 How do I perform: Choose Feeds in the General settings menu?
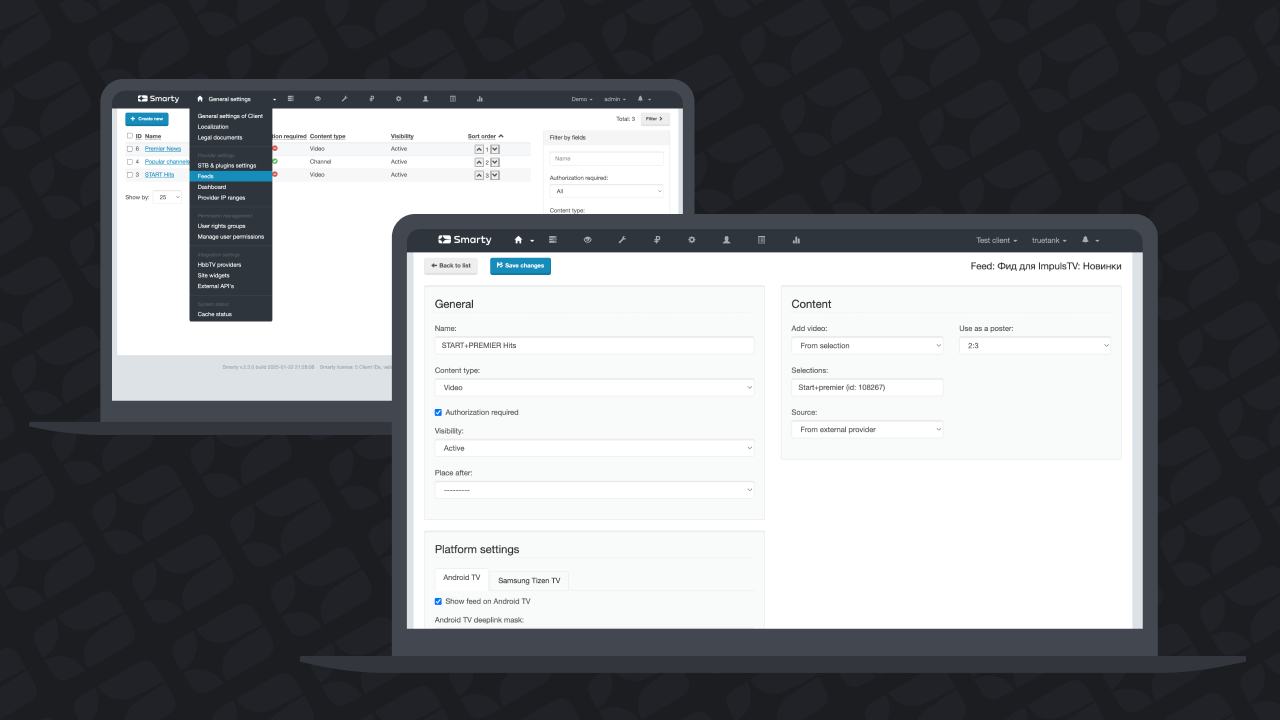[x=231, y=176]
